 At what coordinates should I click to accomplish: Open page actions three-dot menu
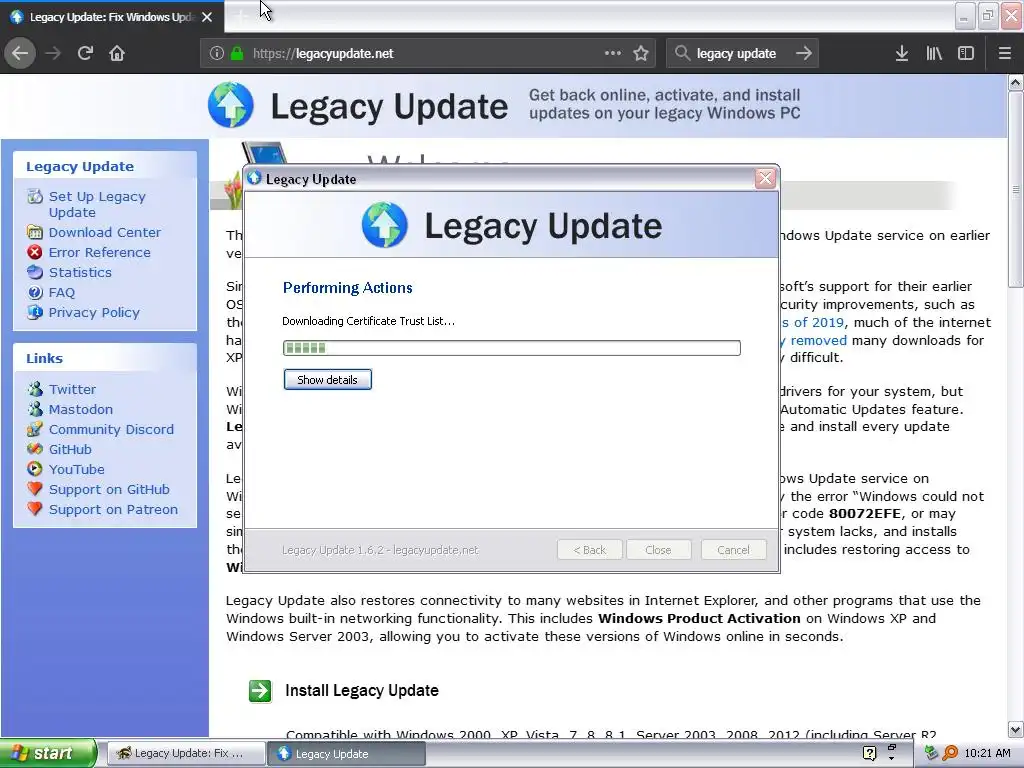click(613, 54)
